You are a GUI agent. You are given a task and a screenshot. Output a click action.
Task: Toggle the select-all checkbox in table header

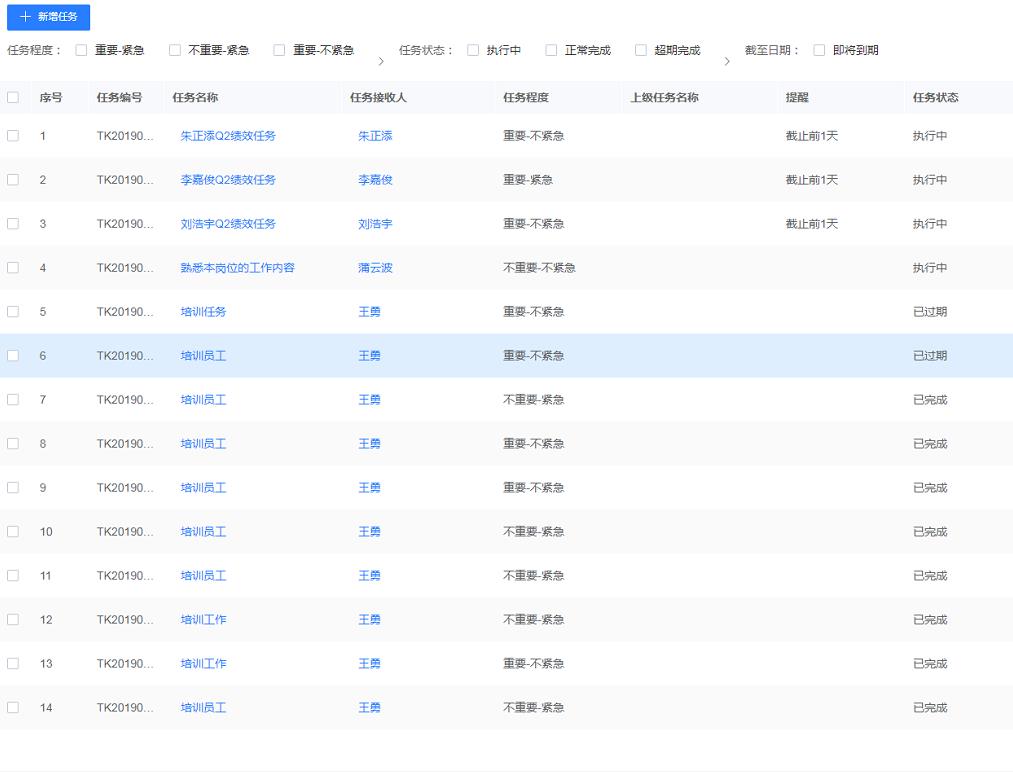(13, 97)
